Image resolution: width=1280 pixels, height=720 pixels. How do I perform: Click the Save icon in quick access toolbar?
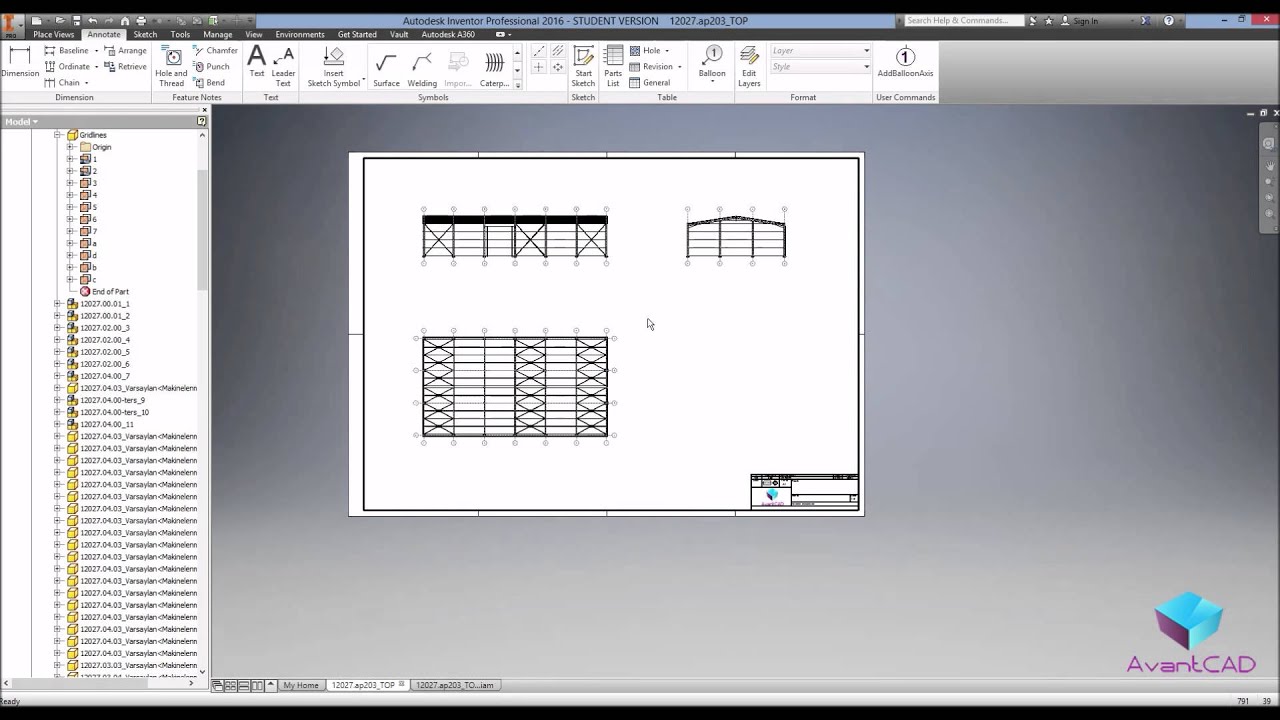75,20
